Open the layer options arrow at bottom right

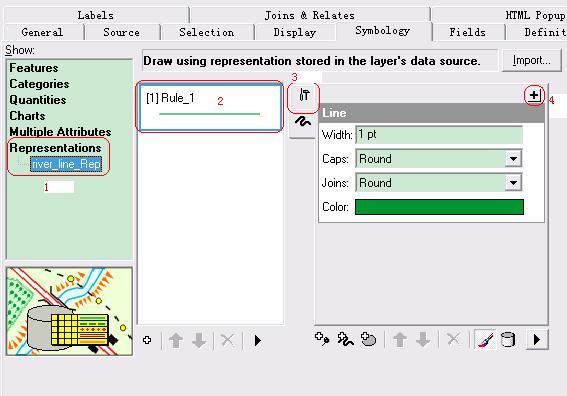(537, 340)
